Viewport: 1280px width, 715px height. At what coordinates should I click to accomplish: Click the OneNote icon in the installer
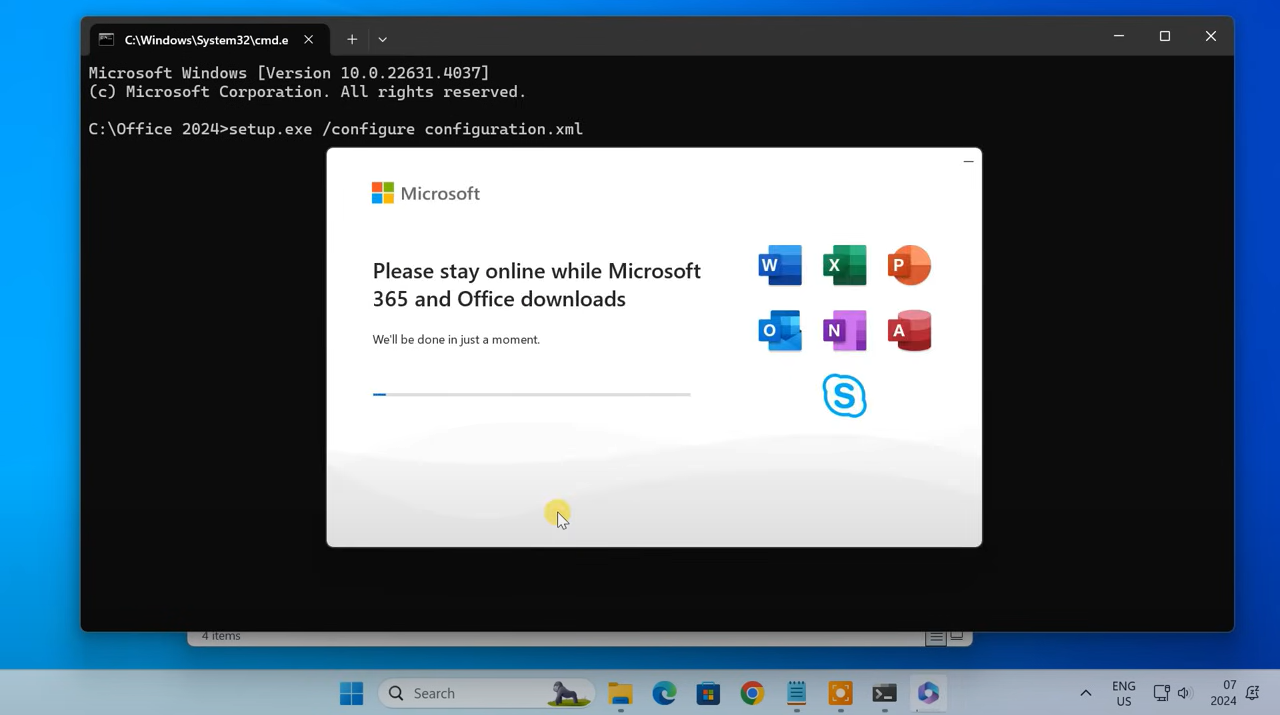(x=845, y=331)
